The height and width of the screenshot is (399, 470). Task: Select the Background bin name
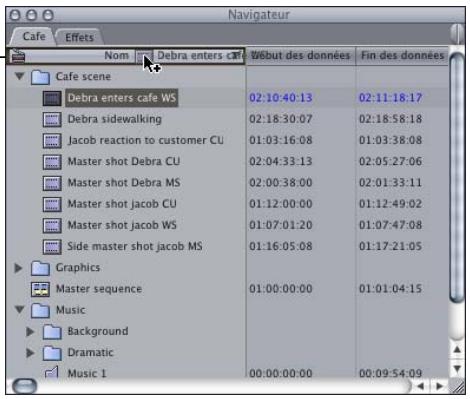point(98,331)
